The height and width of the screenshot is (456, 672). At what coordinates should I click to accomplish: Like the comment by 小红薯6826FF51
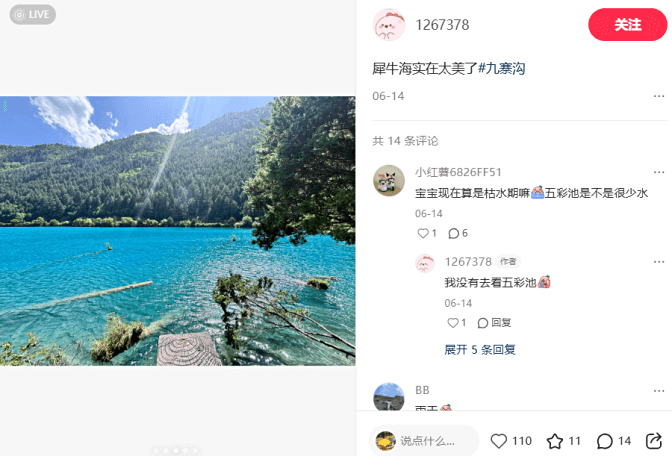pyautogui.click(x=423, y=233)
